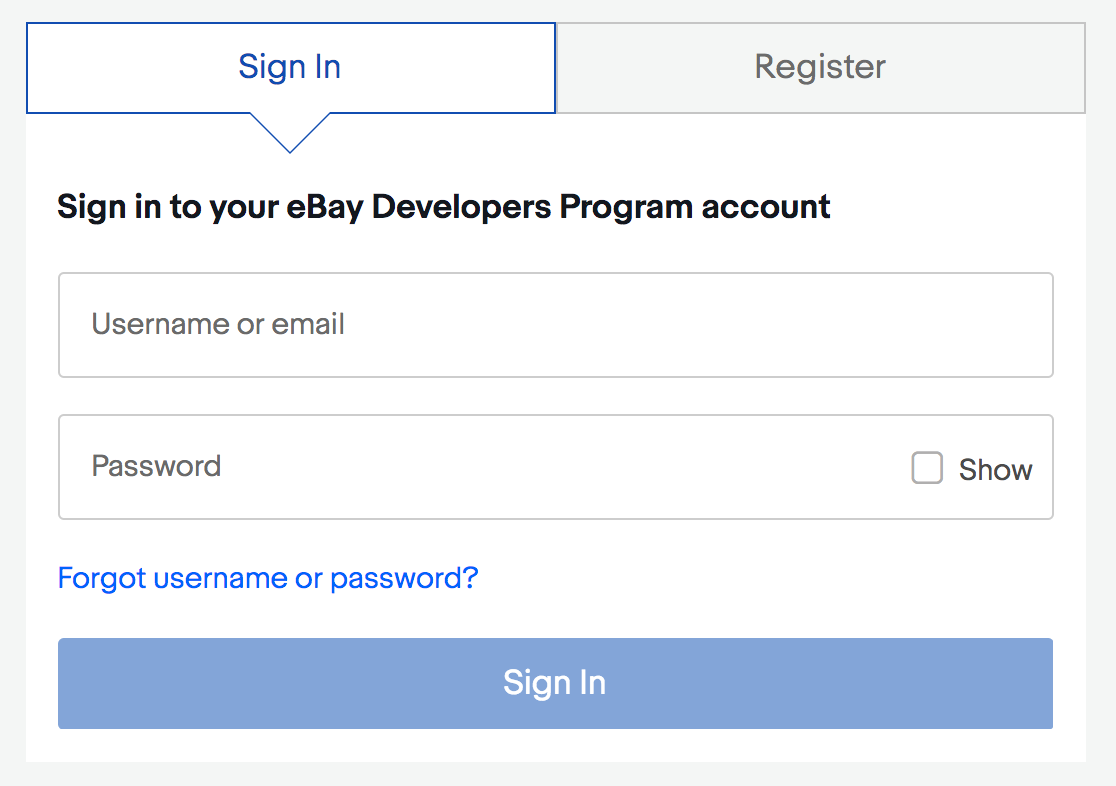The width and height of the screenshot is (1116, 786).
Task: Click the Username or email field
Action: [555, 325]
